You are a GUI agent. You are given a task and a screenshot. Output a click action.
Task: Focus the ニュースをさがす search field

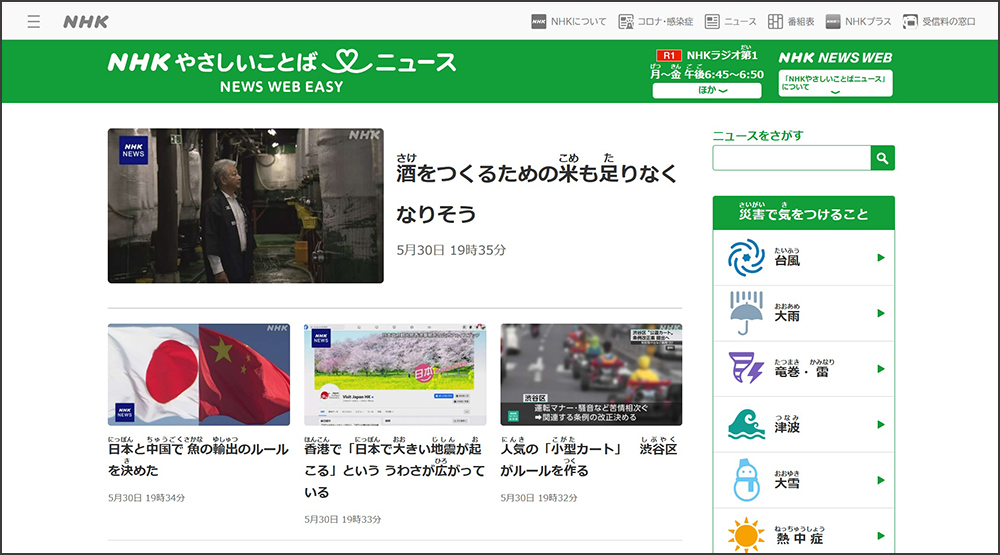tap(791, 158)
